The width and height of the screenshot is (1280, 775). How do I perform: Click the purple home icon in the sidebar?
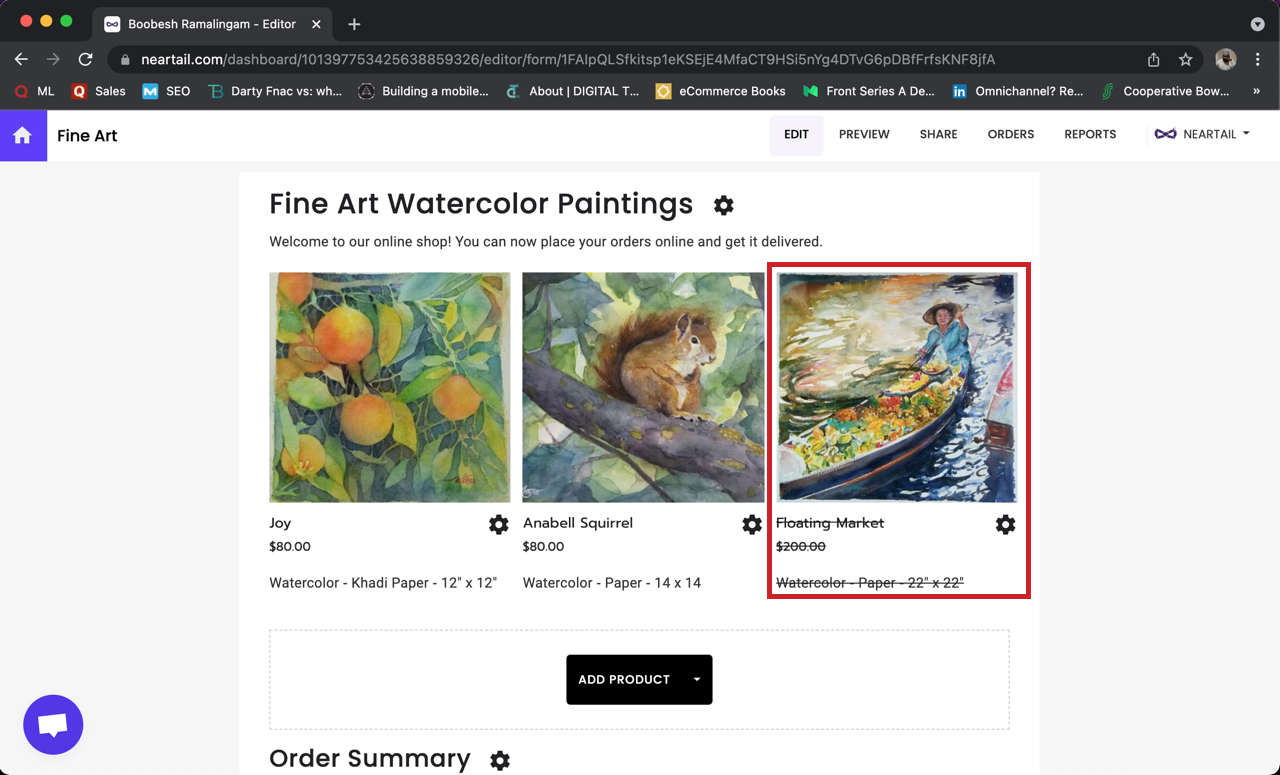tap(22, 134)
